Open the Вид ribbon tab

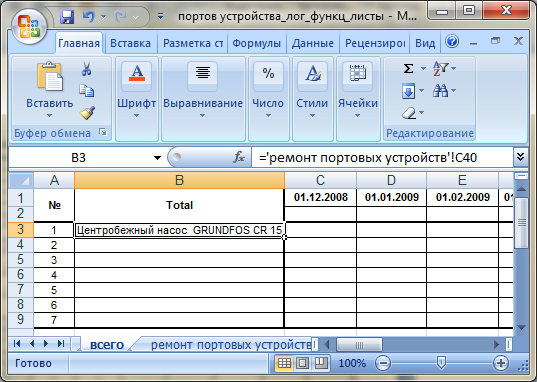[425, 44]
